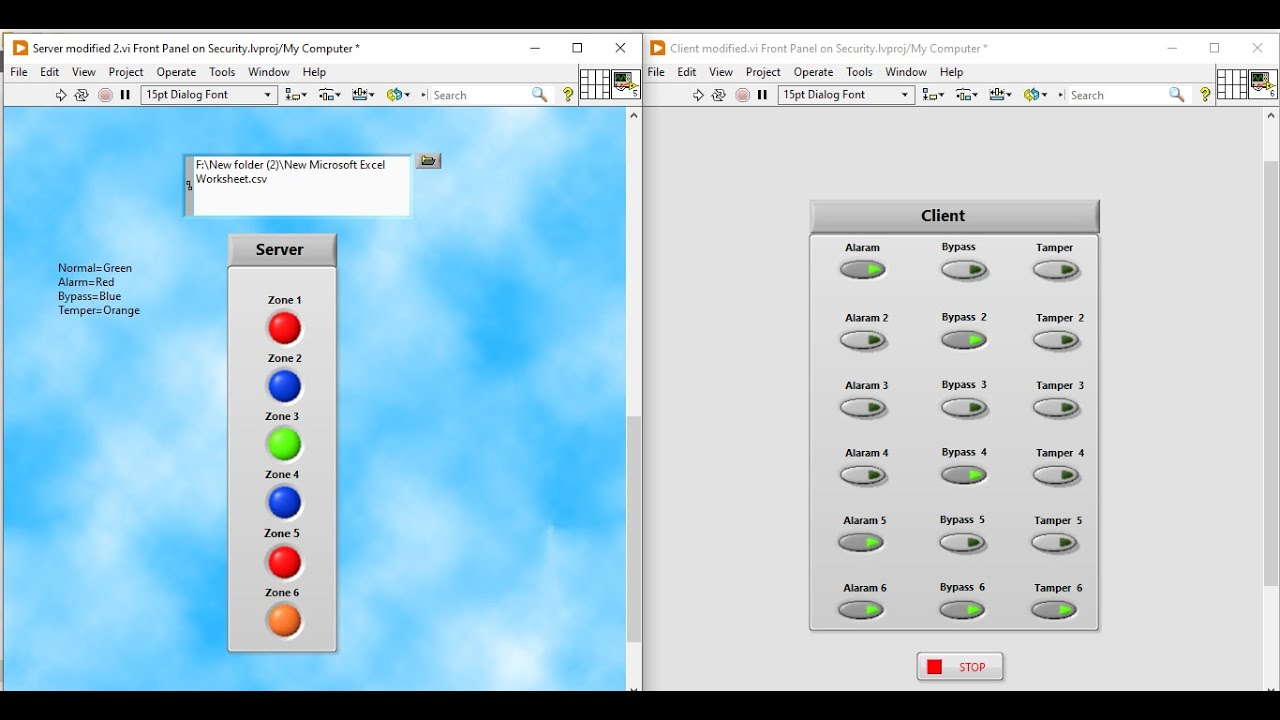
Task: Open Reorder menu in Client toolbar
Action: pos(1036,95)
